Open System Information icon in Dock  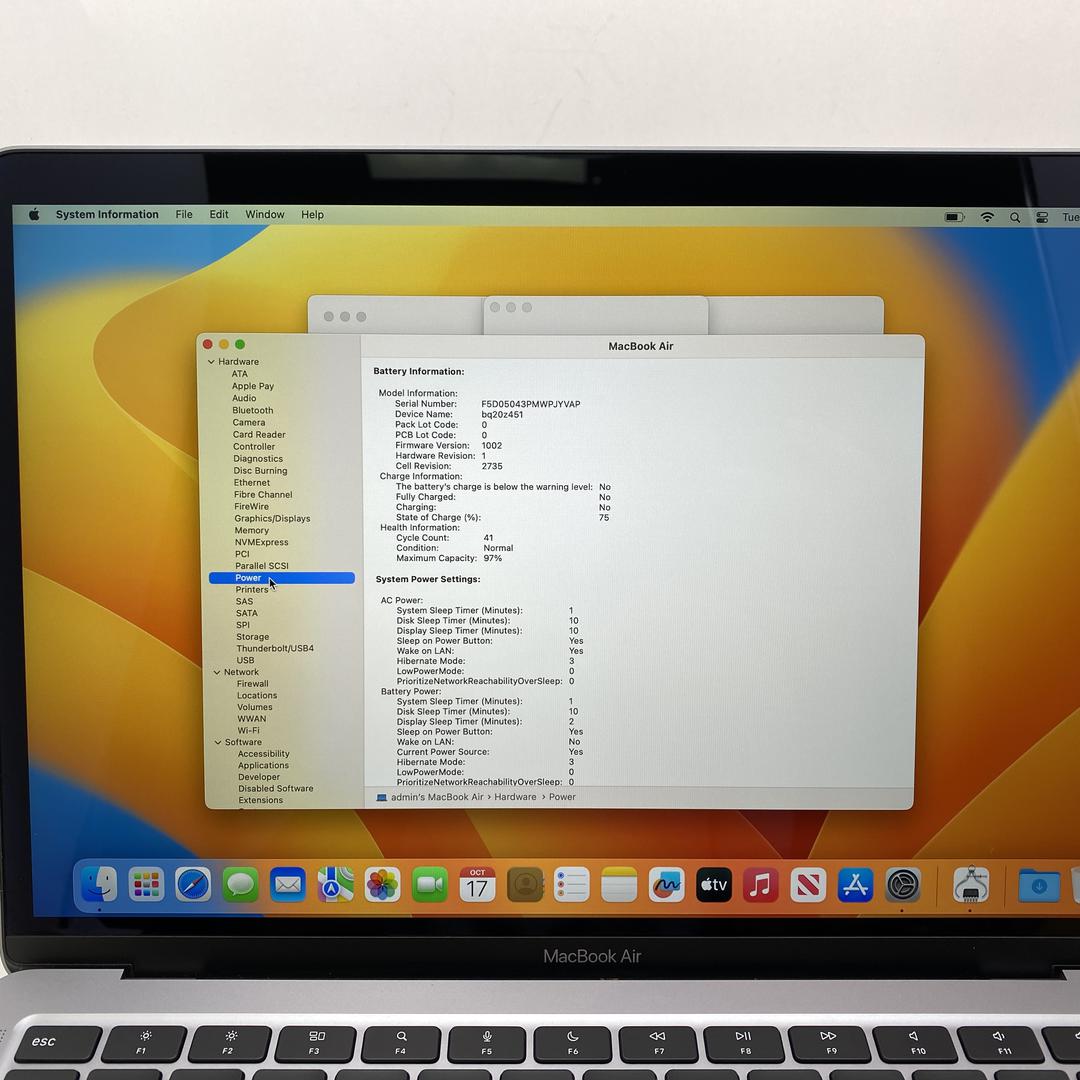(x=970, y=884)
